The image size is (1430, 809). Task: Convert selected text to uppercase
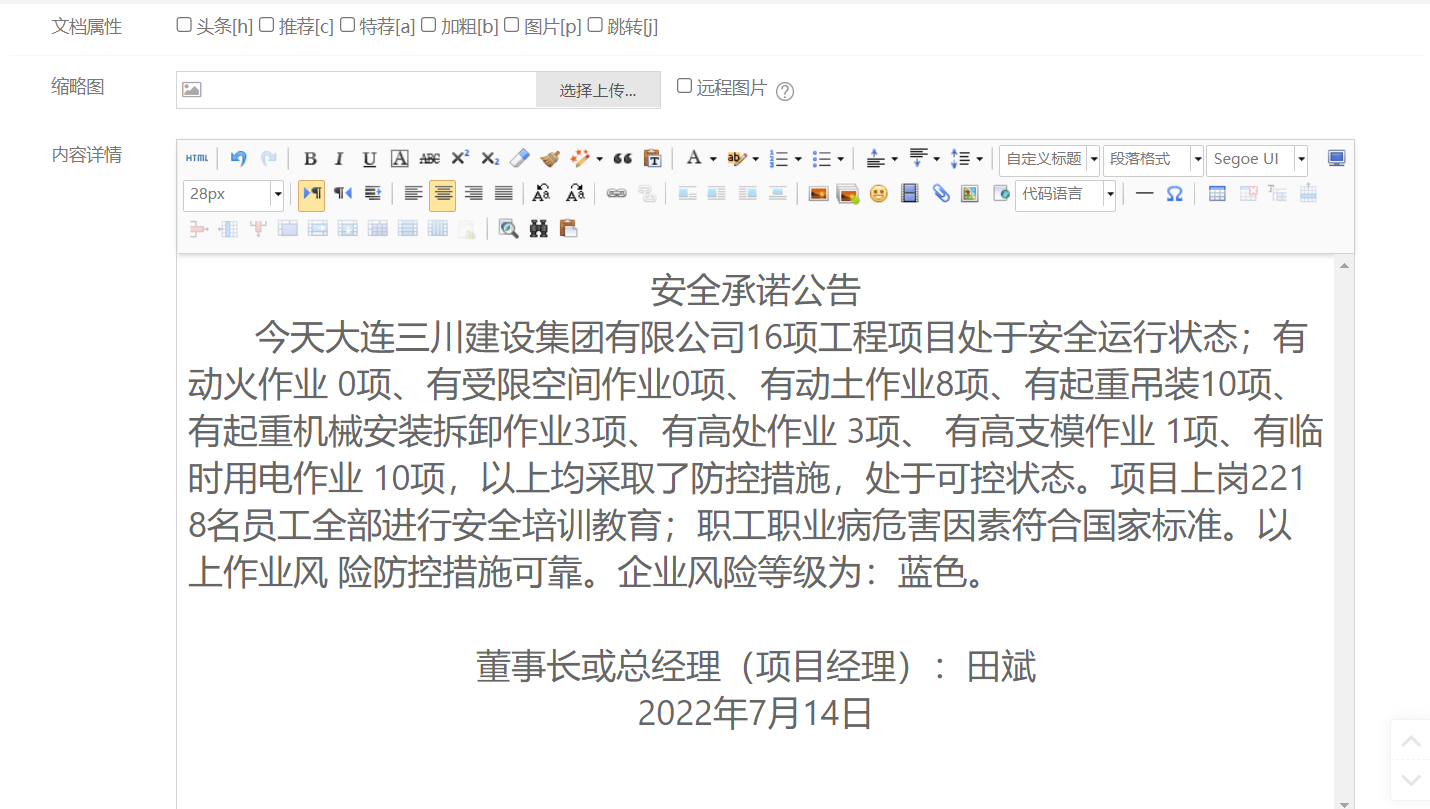(541, 194)
